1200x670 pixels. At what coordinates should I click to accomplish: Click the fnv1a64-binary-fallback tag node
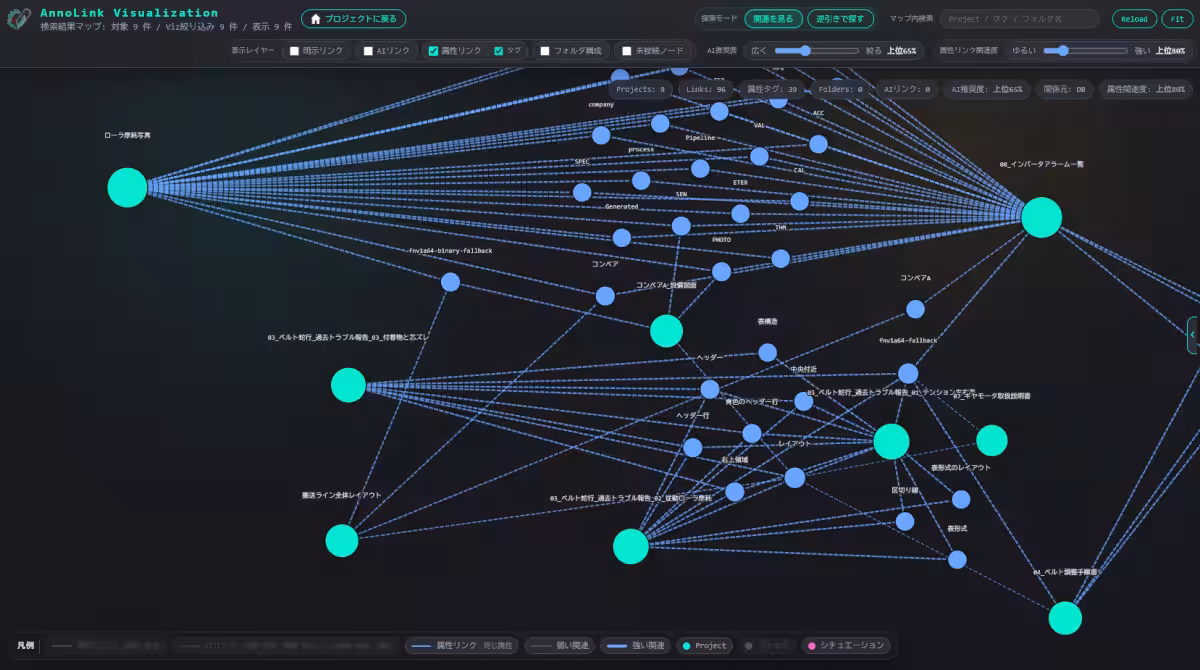pos(450,282)
